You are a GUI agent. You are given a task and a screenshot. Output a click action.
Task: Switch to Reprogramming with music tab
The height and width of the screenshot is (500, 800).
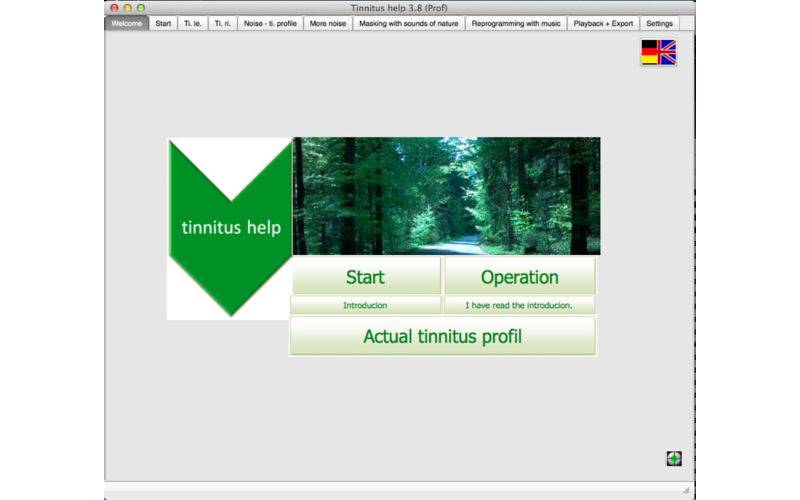(516, 23)
